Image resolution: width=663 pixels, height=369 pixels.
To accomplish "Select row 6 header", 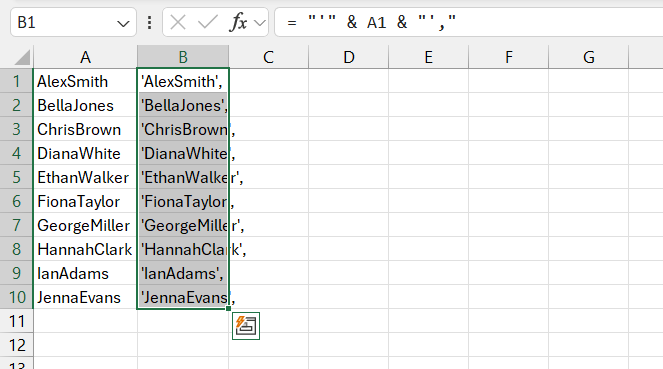I will [x=16, y=201].
